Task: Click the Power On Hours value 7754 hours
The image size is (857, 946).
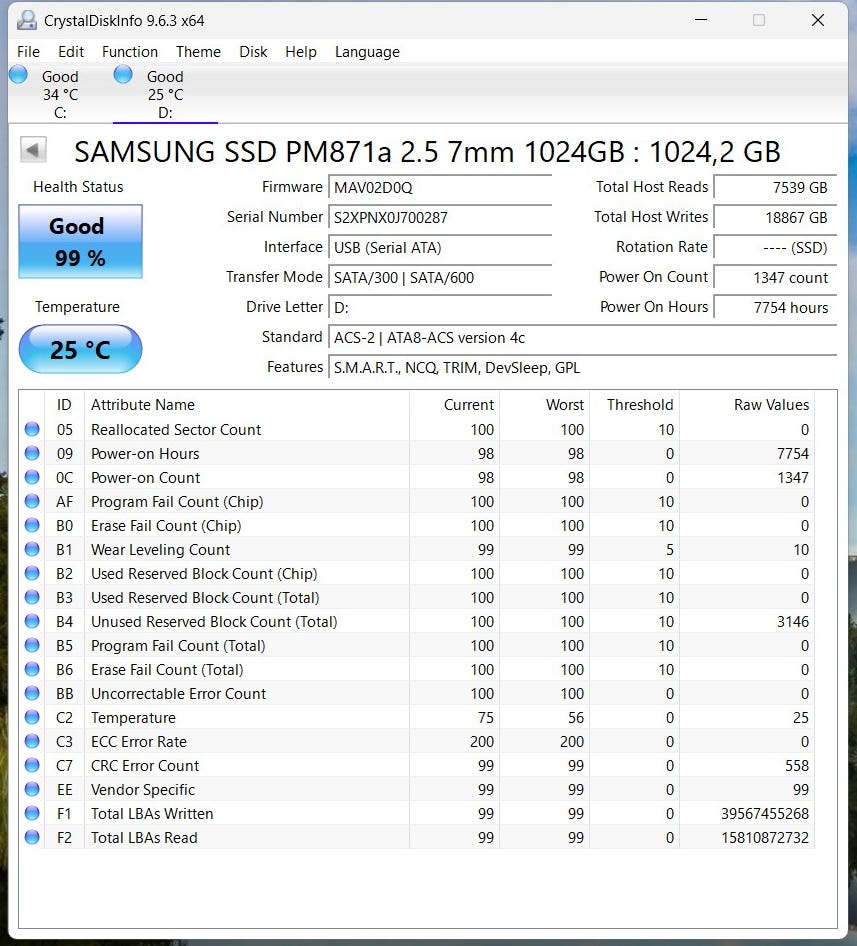Action: tap(775, 308)
